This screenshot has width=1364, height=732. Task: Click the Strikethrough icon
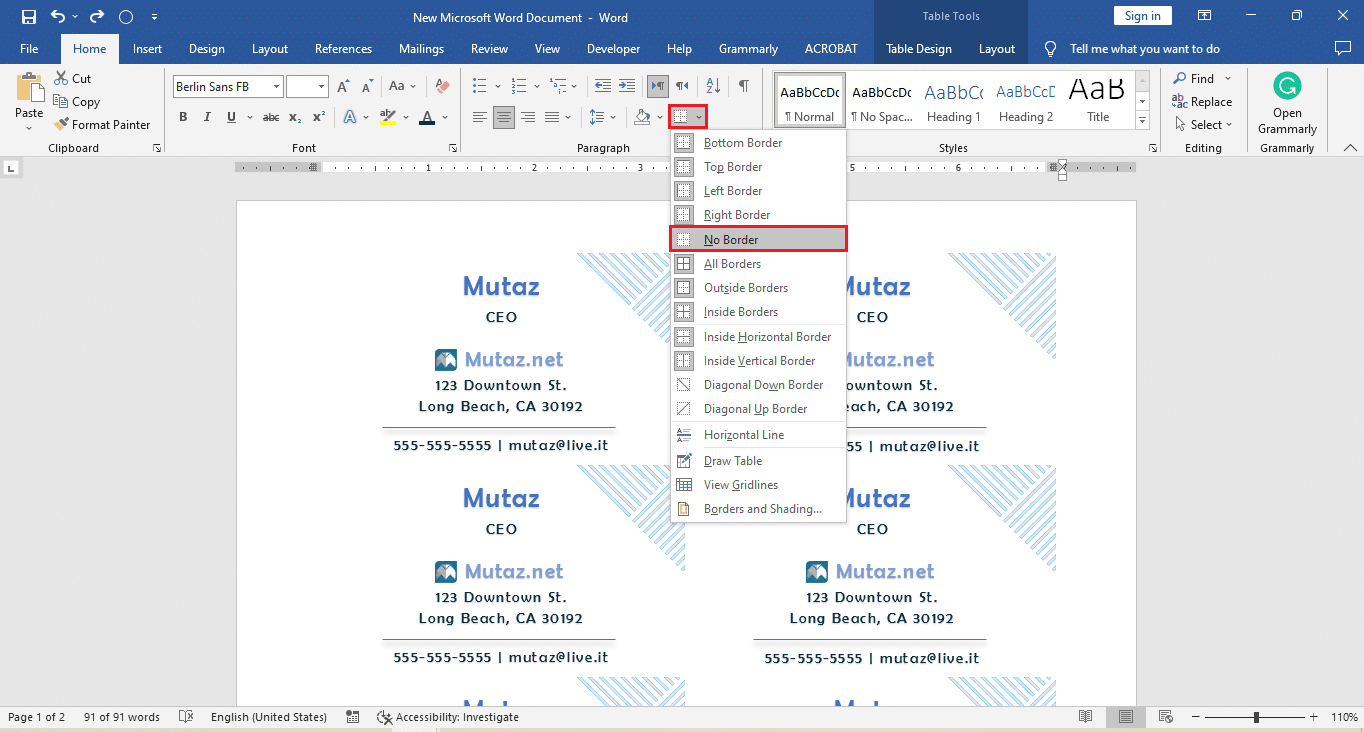point(270,117)
